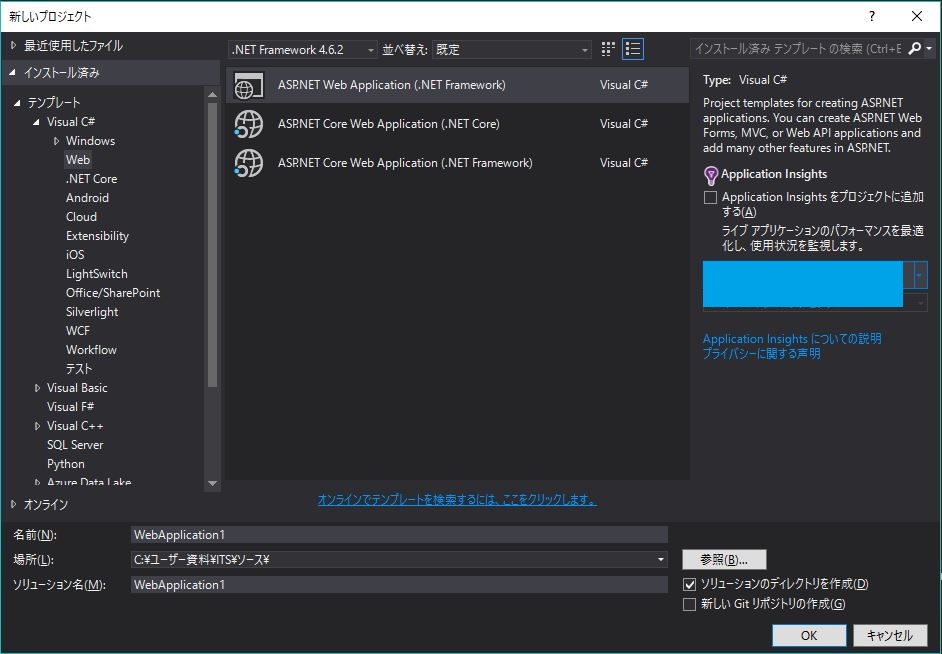
Task: Select テスト template category
Action: coord(79,369)
